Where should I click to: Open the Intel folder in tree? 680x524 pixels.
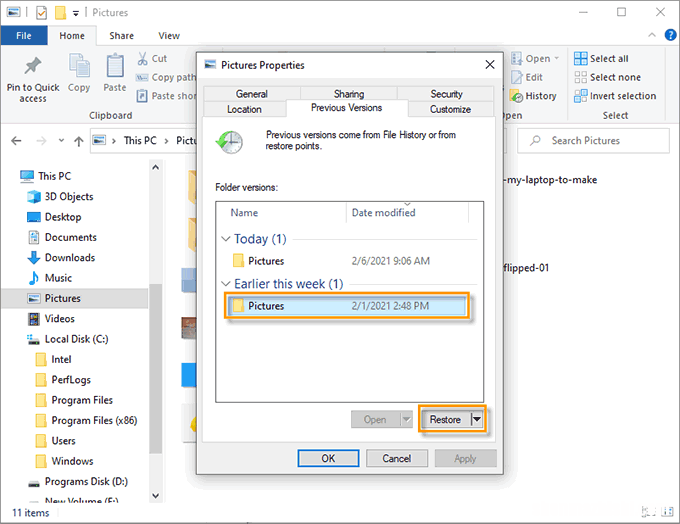point(53,360)
